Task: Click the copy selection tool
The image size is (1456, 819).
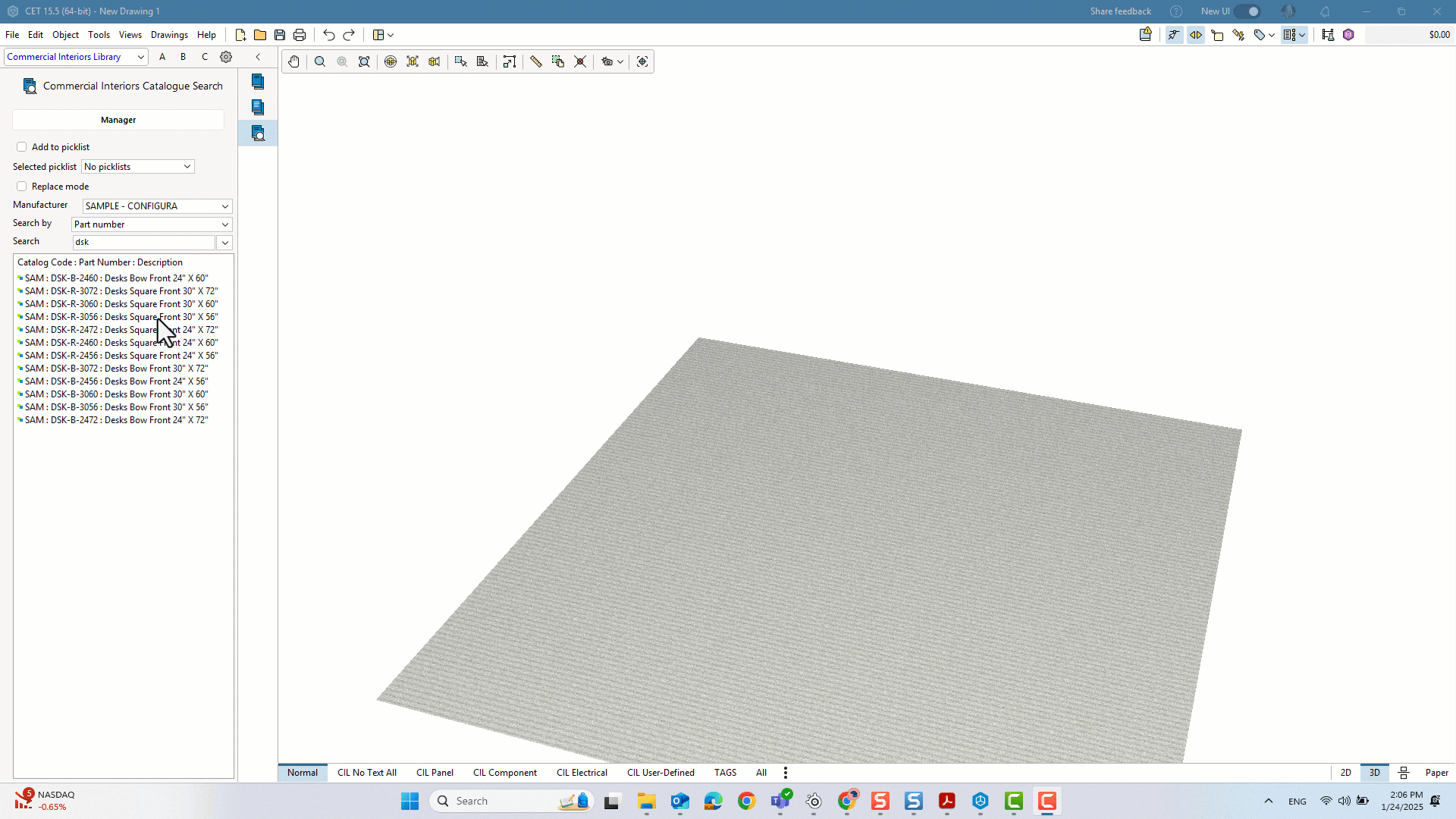Action: [x=558, y=61]
